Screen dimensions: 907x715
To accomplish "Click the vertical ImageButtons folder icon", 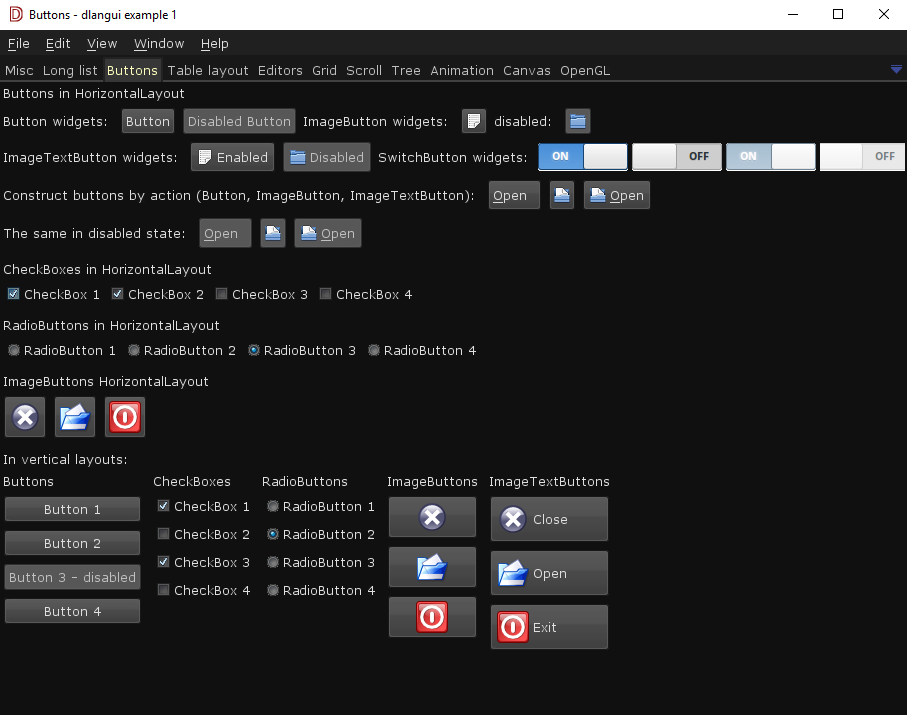I will tap(432, 568).
